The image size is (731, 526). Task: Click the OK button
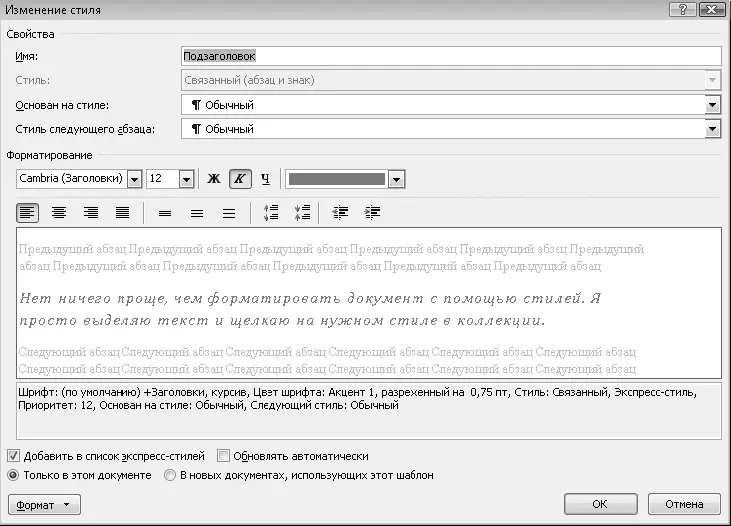pyautogui.click(x=600, y=504)
